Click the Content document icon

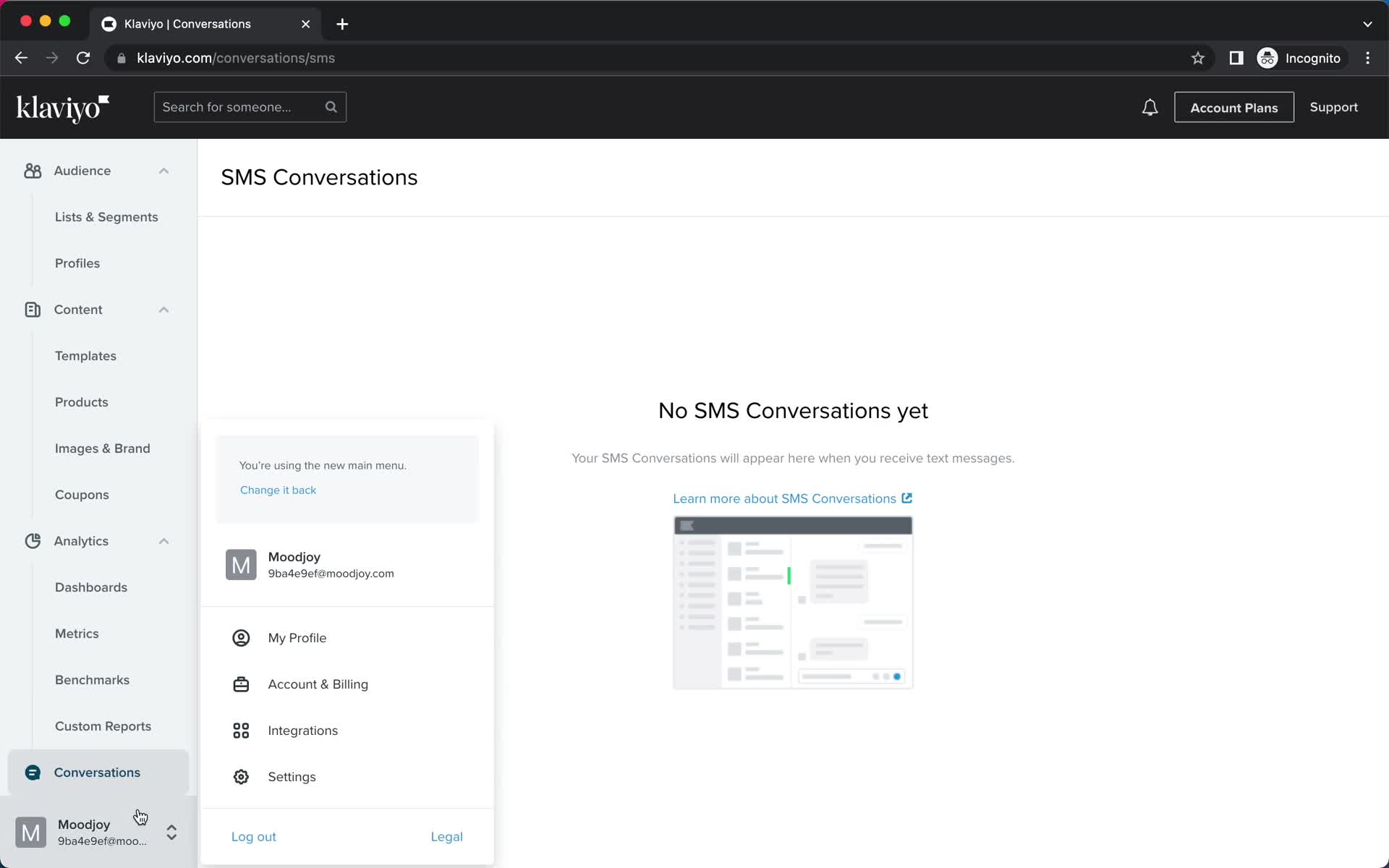pos(33,310)
